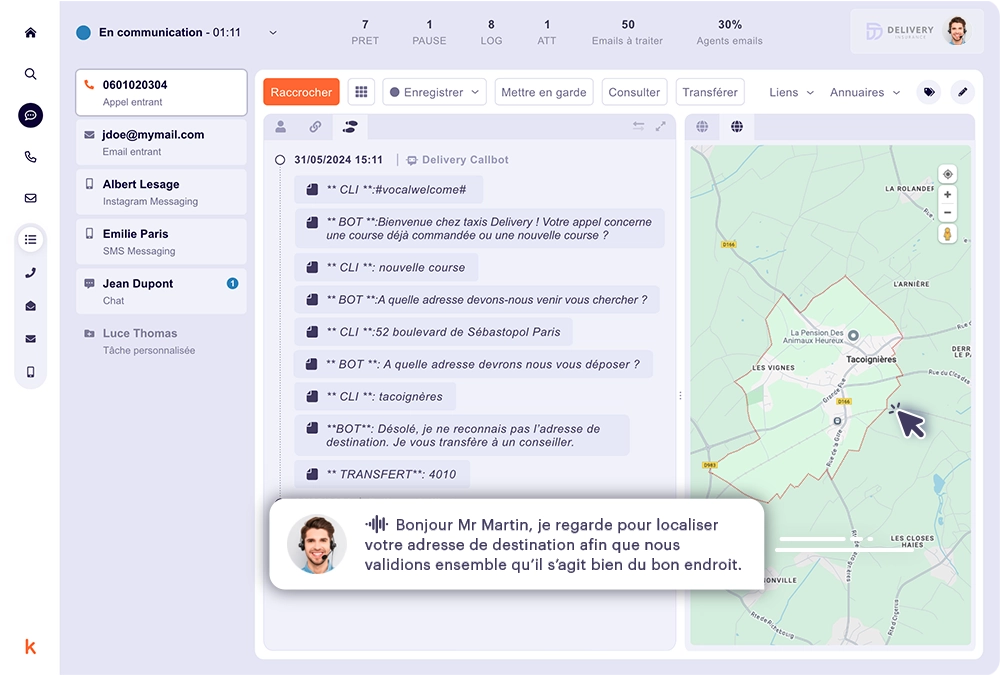
Task: Click the tags icon button
Action: click(929, 92)
